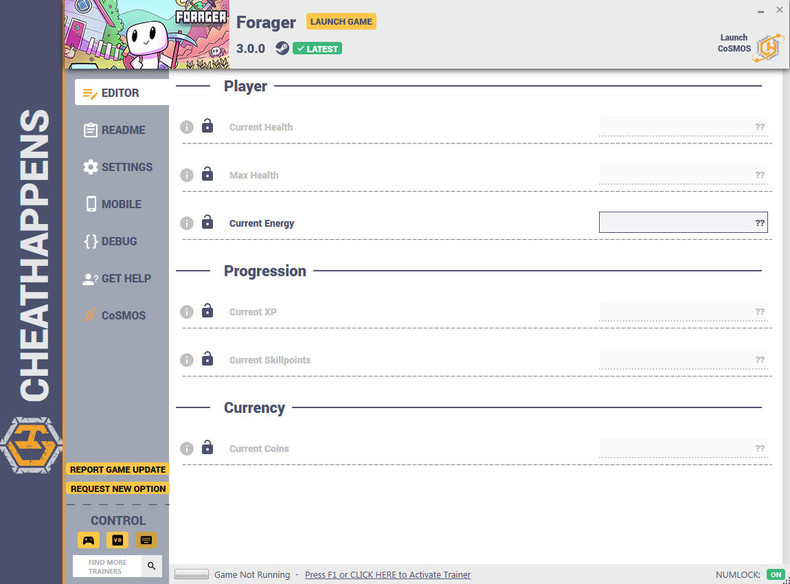Click the Steam platform icon

pyautogui.click(x=282, y=48)
